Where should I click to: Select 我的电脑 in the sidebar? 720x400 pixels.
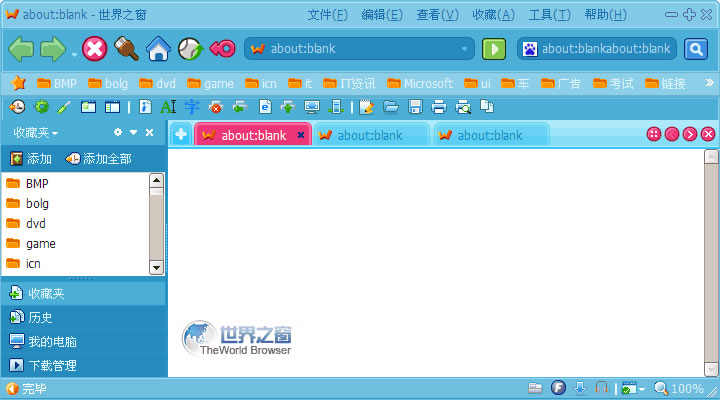point(83,341)
